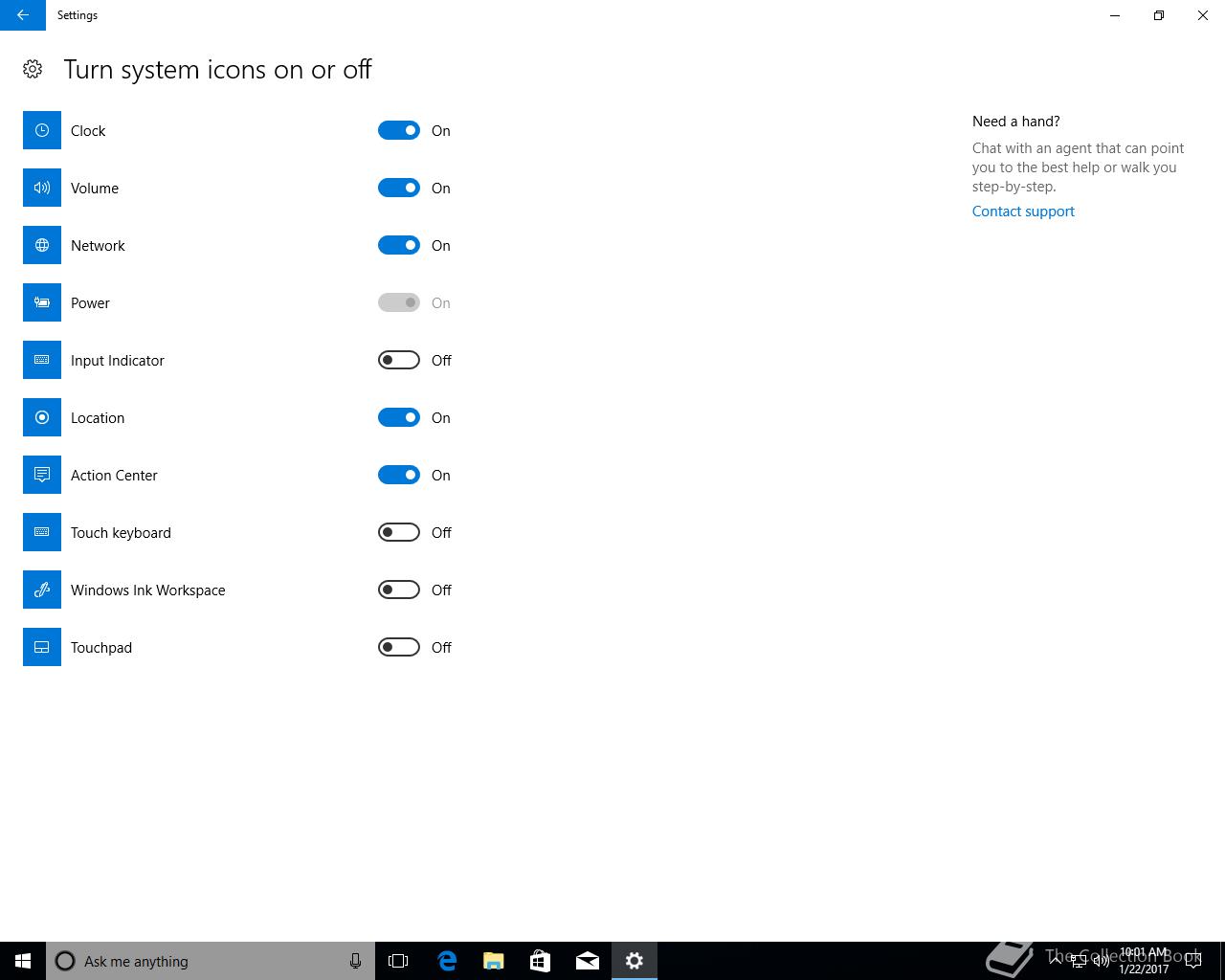The image size is (1225, 980).
Task: Click the Clock system icon tile
Action: (42, 130)
